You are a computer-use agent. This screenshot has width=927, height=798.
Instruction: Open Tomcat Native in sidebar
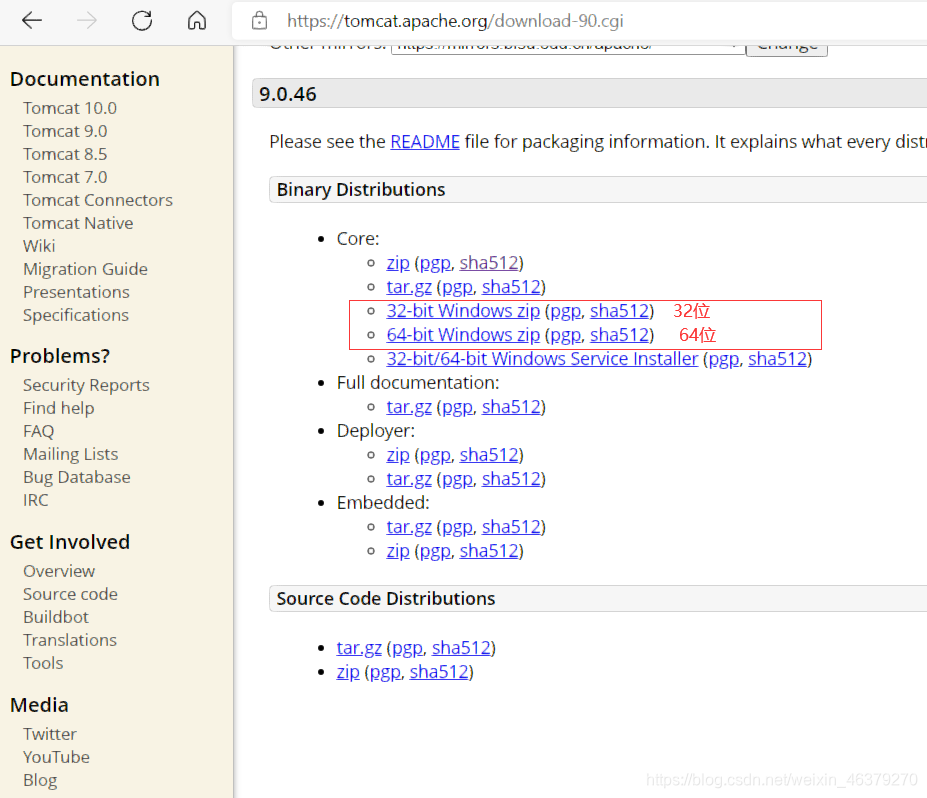pyautogui.click(x=78, y=223)
